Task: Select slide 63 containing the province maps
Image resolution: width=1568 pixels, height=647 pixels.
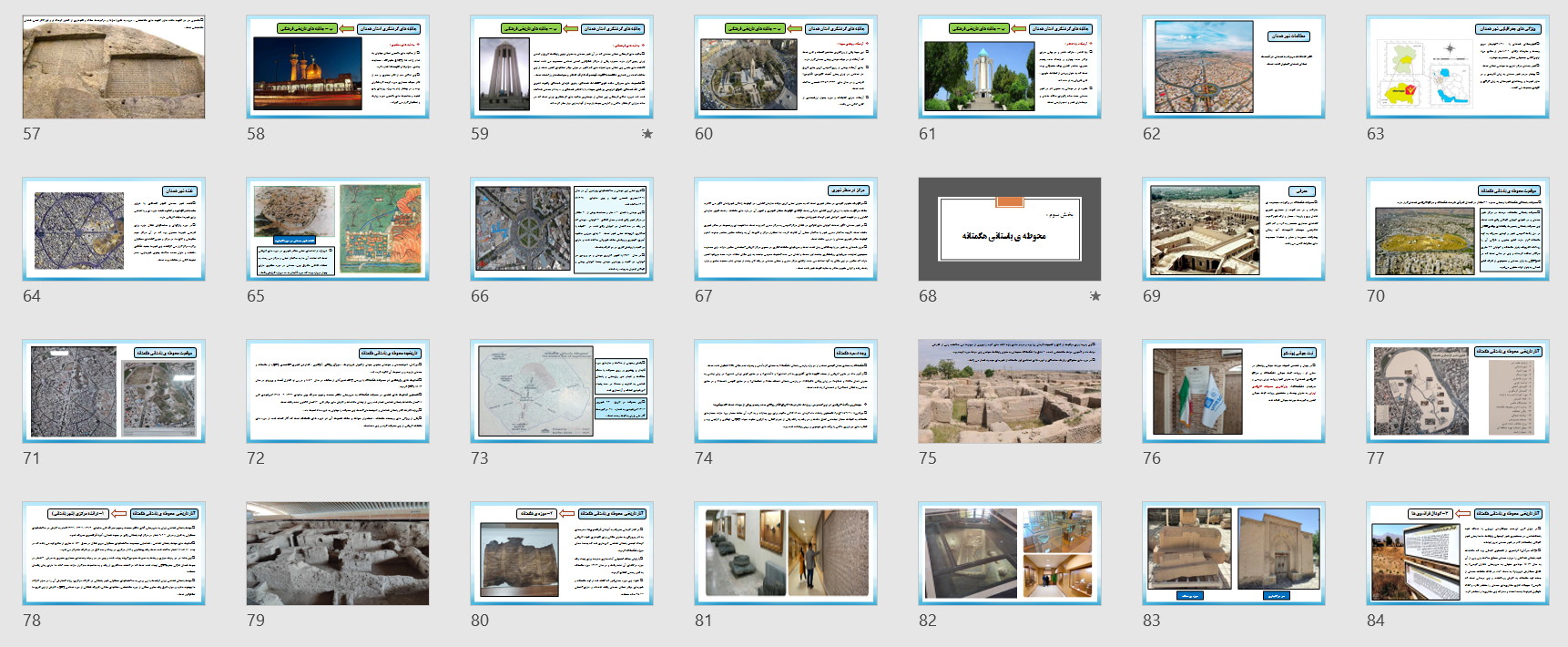Action: (x=1458, y=67)
